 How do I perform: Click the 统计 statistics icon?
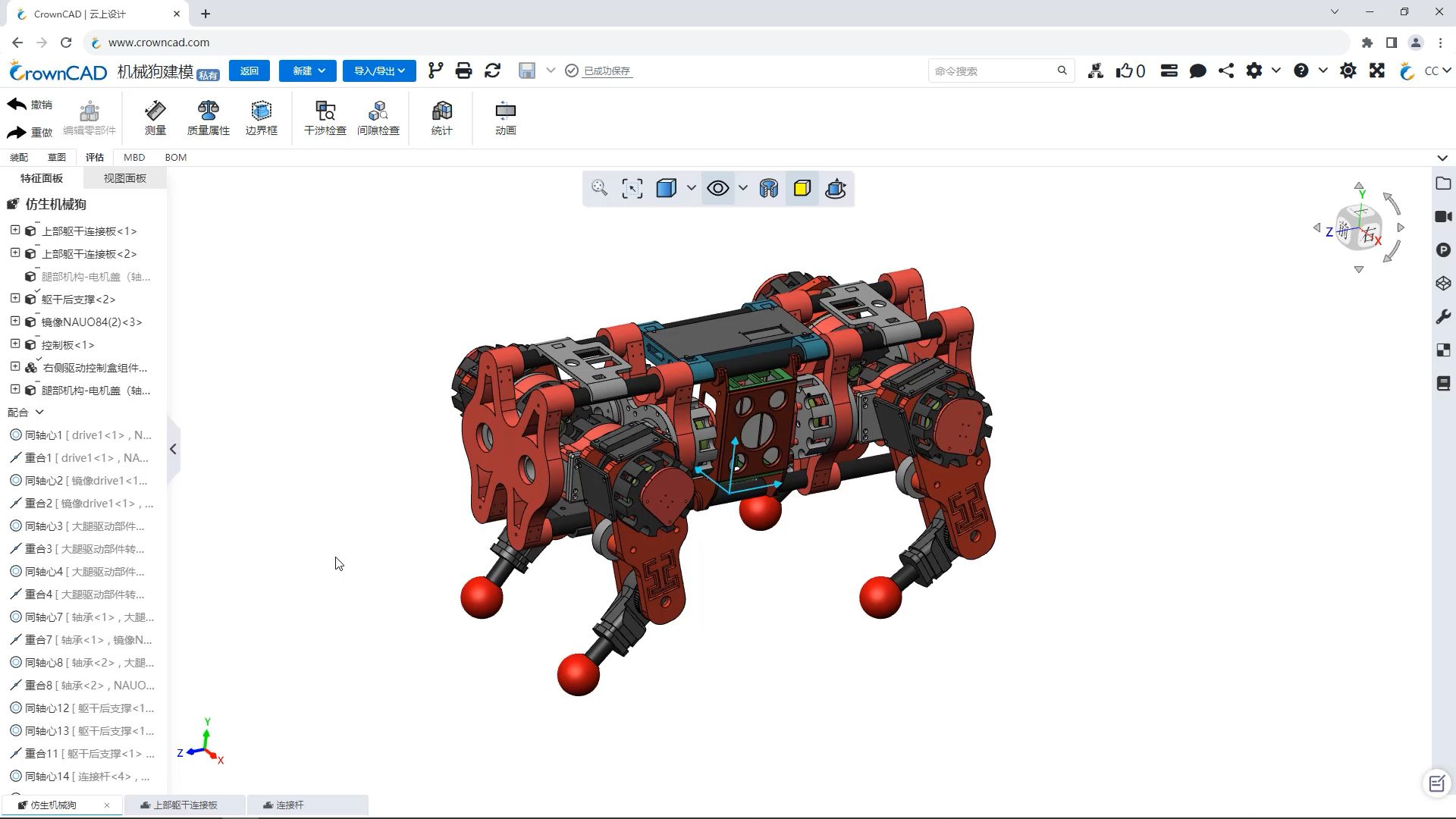coord(441,118)
